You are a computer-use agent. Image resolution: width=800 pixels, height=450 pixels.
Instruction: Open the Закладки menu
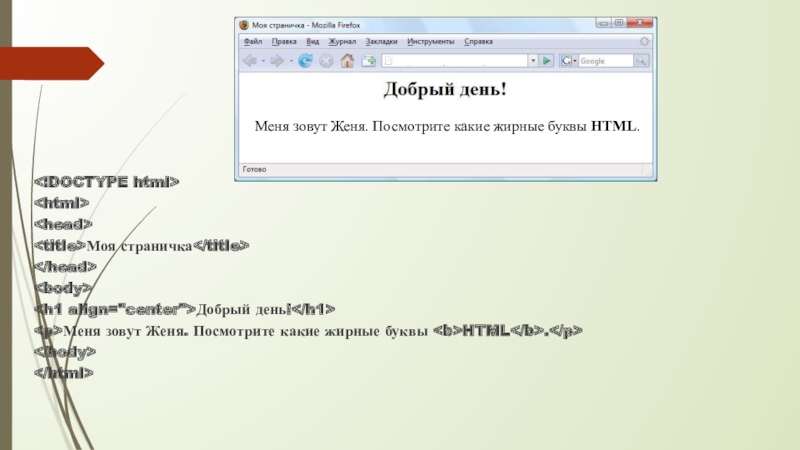(381, 42)
